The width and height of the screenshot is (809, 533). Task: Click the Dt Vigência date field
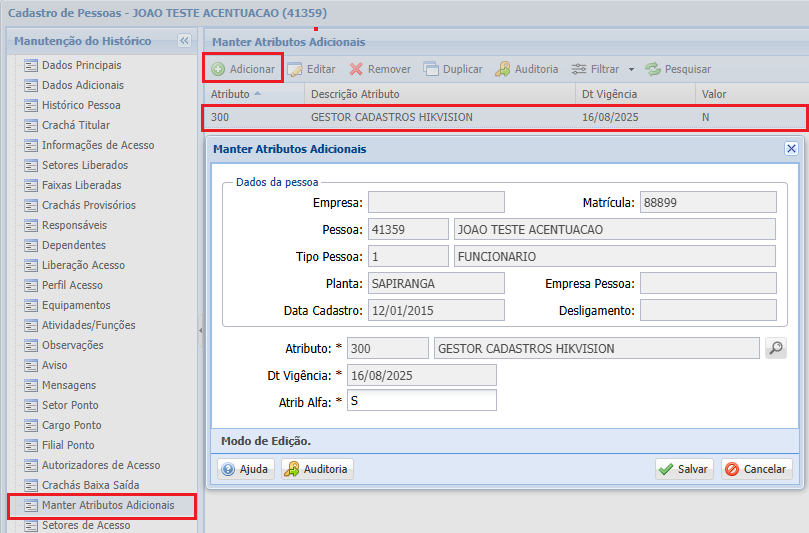[x=422, y=375]
